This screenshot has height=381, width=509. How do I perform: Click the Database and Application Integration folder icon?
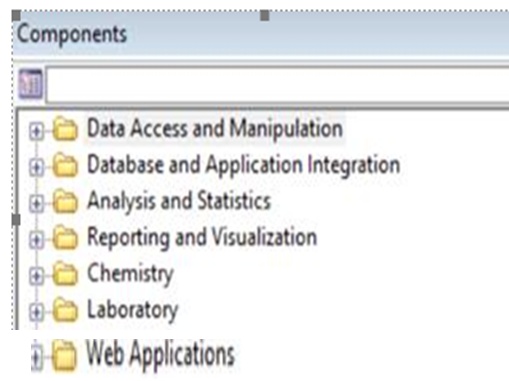coord(65,165)
